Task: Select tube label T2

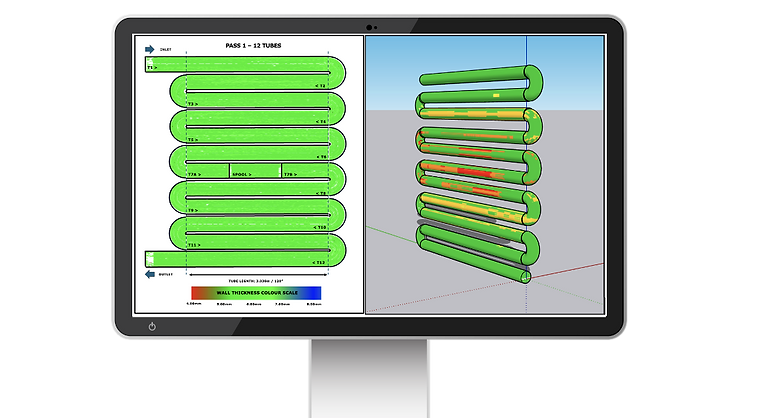Action: click(x=320, y=86)
